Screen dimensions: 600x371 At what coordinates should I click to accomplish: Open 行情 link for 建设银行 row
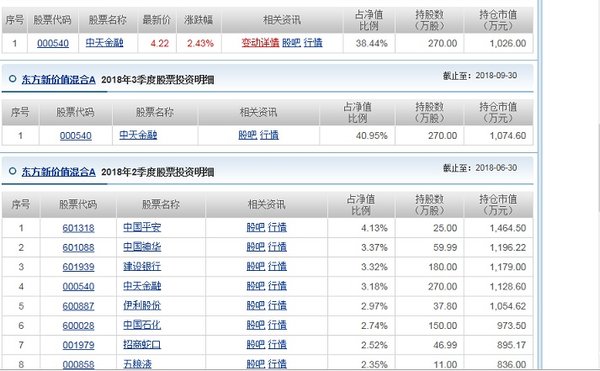pos(277,267)
